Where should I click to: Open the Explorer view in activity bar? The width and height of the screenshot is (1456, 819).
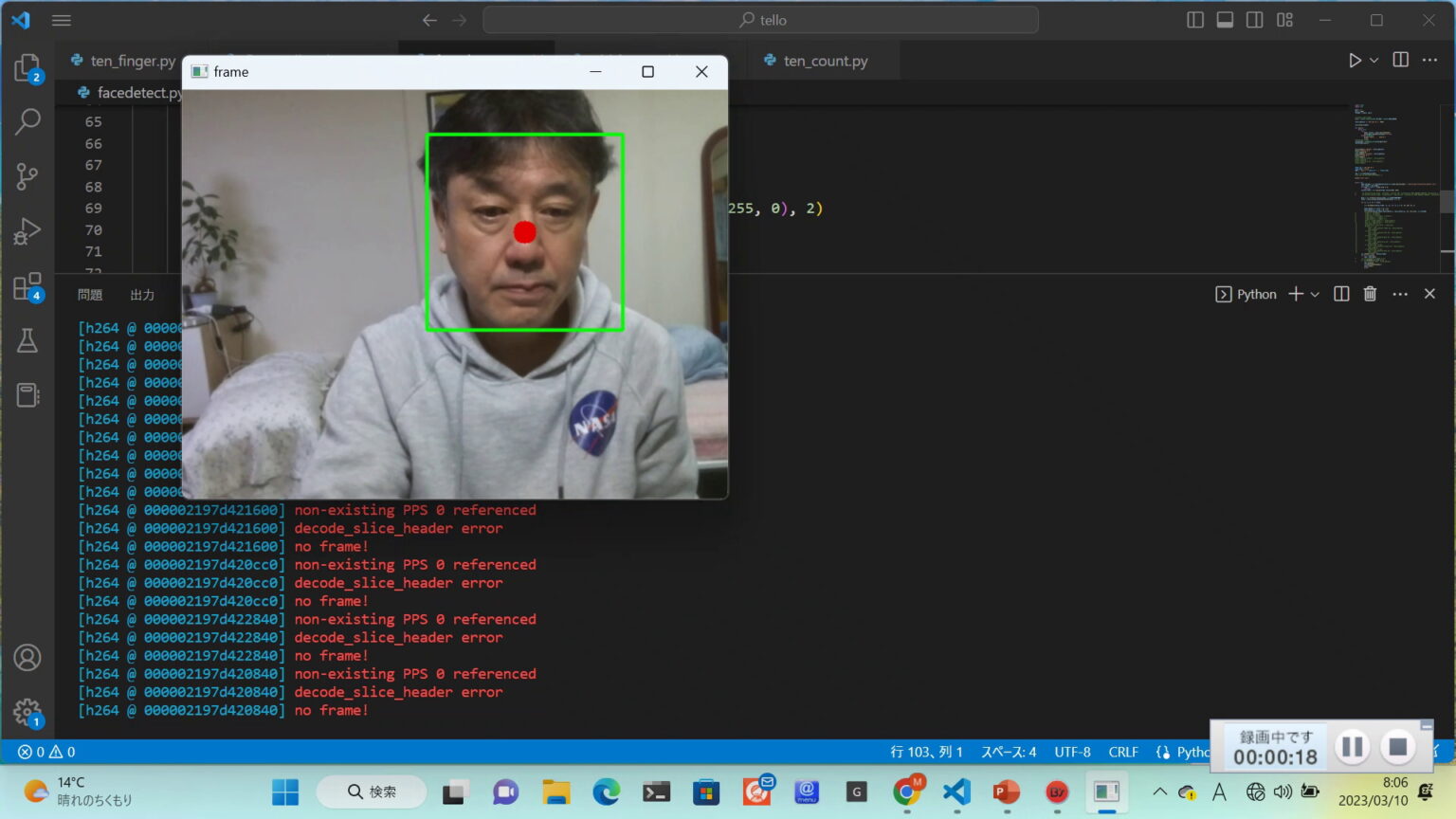click(x=27, y=67)
